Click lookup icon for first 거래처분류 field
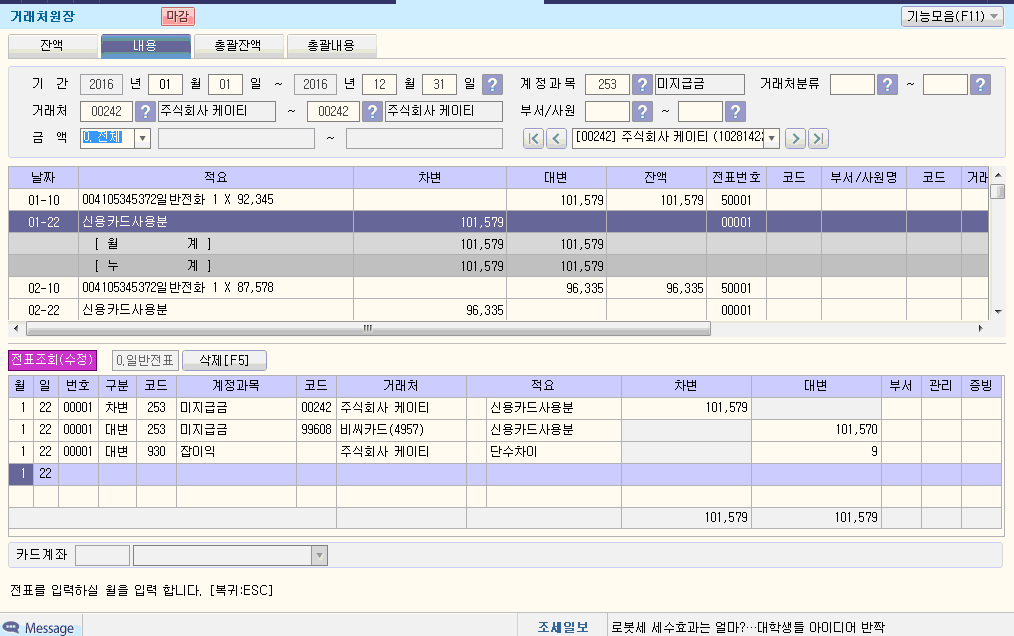Image resolution: width=1014 pixels, height=636 pixels. click(887, 85)
